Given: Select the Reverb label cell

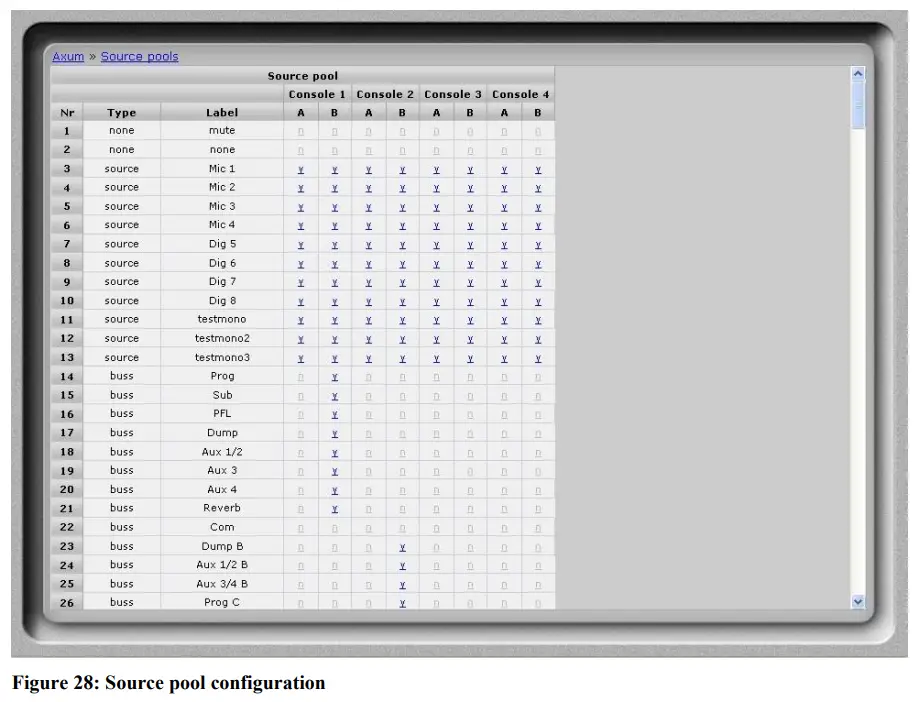Looking at the screenshot, I should pos(222,508).
